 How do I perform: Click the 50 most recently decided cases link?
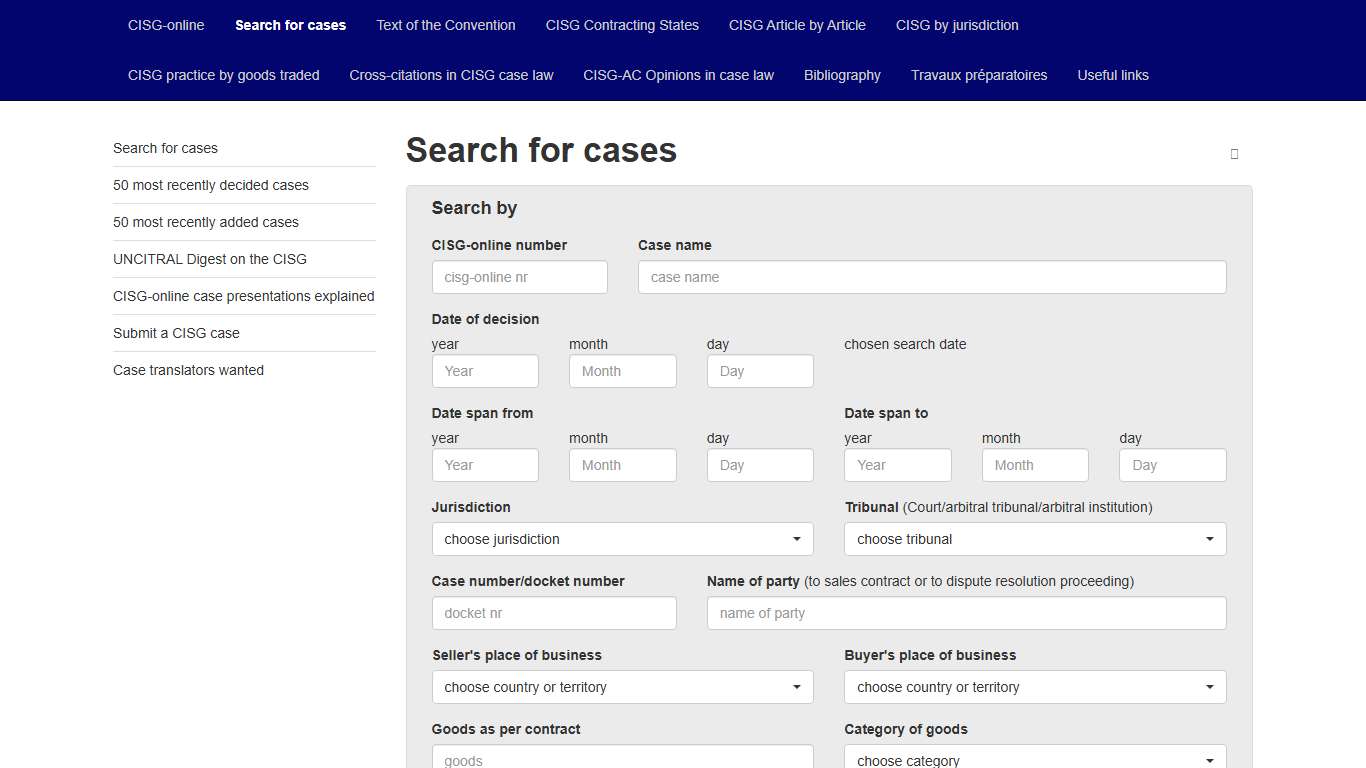tap(211, 185)
